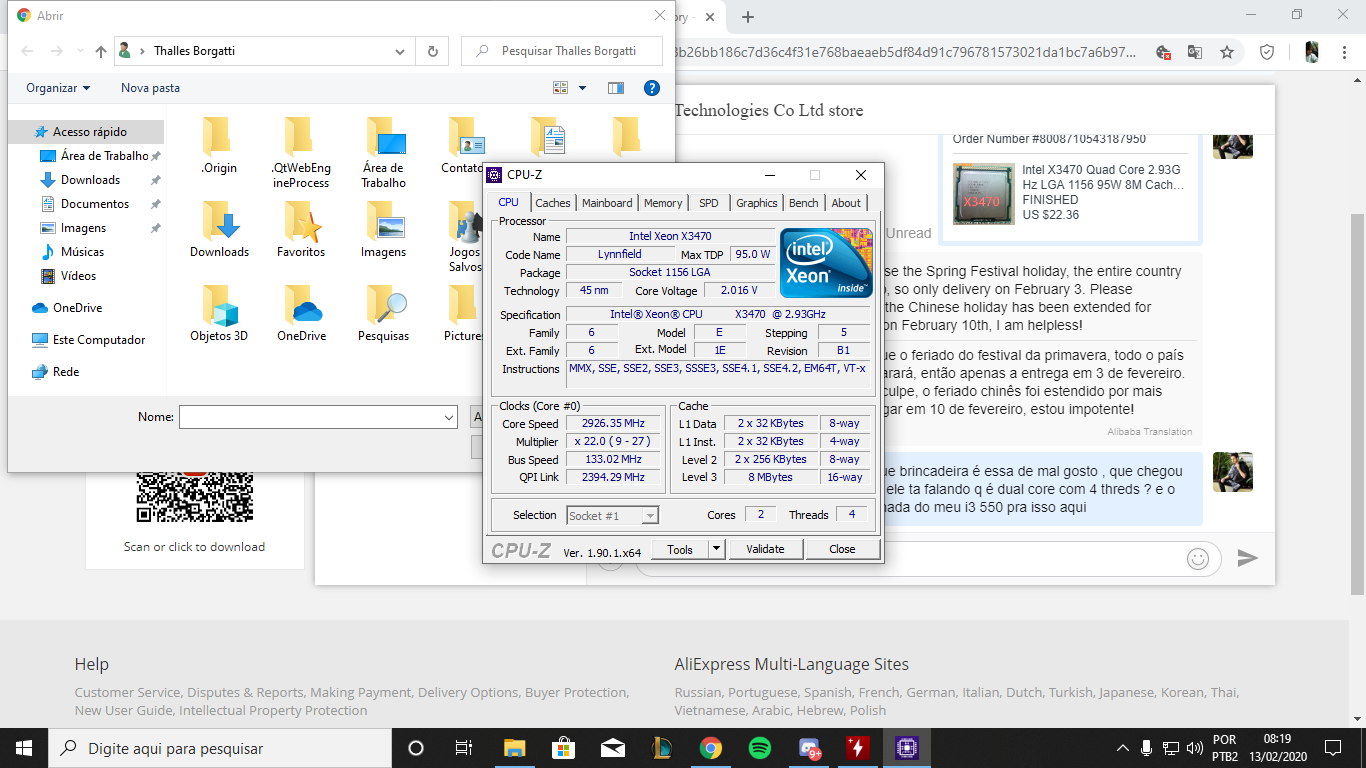Screen dimensions: 1366x768
Task: Select Documentos in navigation pane
Action: 95,204
